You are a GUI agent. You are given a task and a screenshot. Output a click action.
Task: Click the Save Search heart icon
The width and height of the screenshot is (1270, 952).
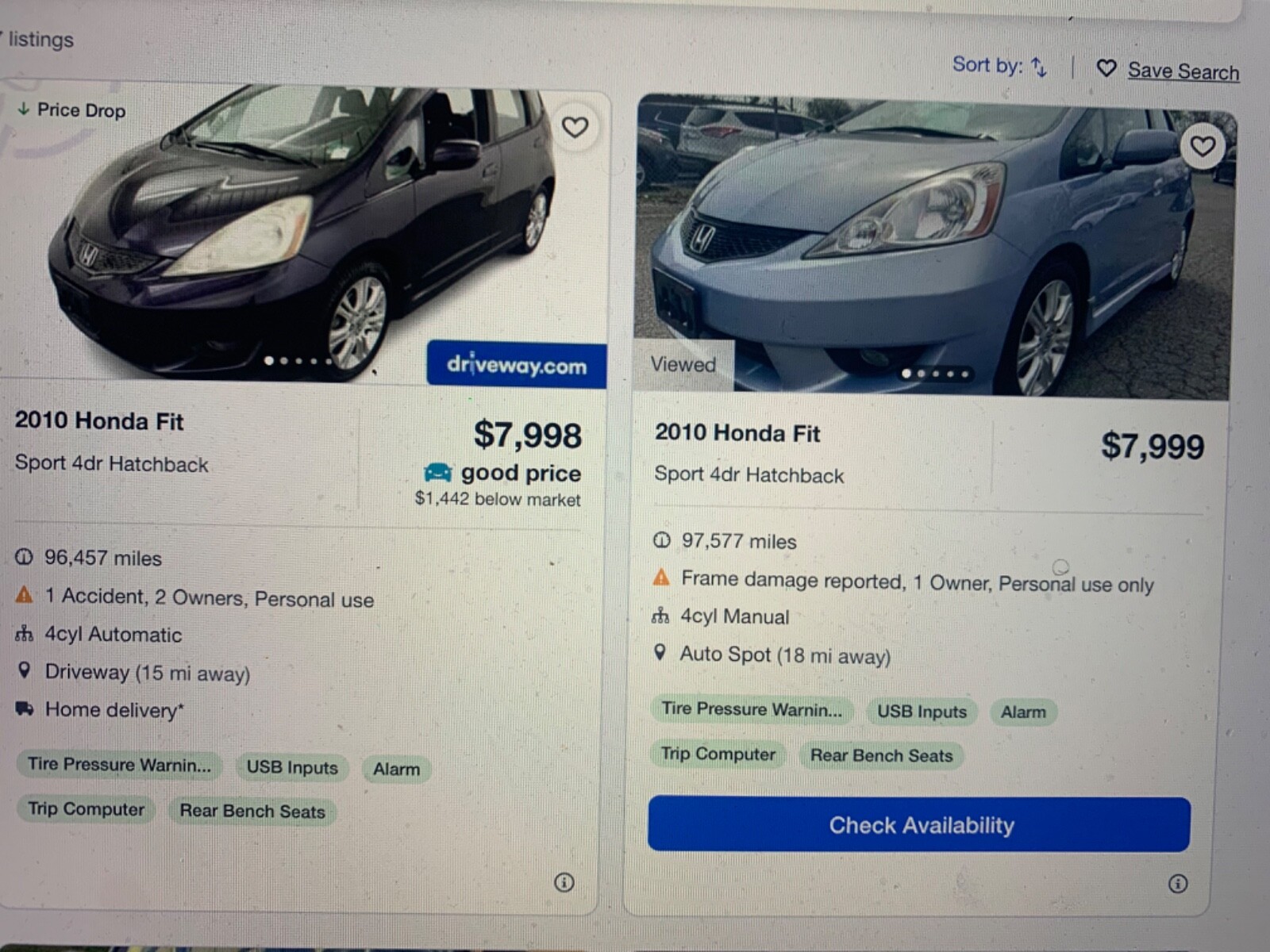click(1106, 68)
